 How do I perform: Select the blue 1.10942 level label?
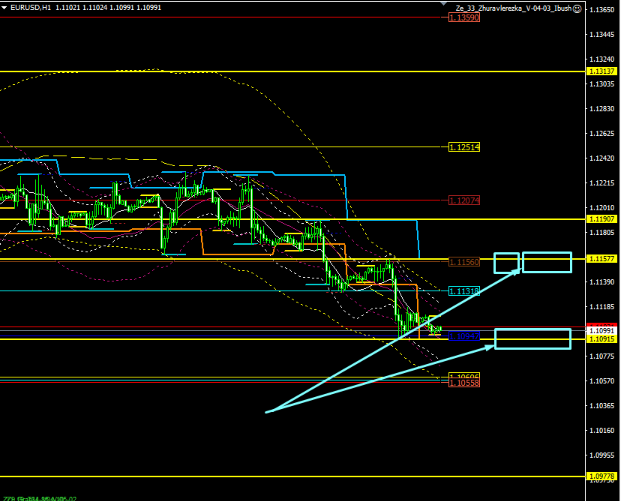(x=463, y=336)
